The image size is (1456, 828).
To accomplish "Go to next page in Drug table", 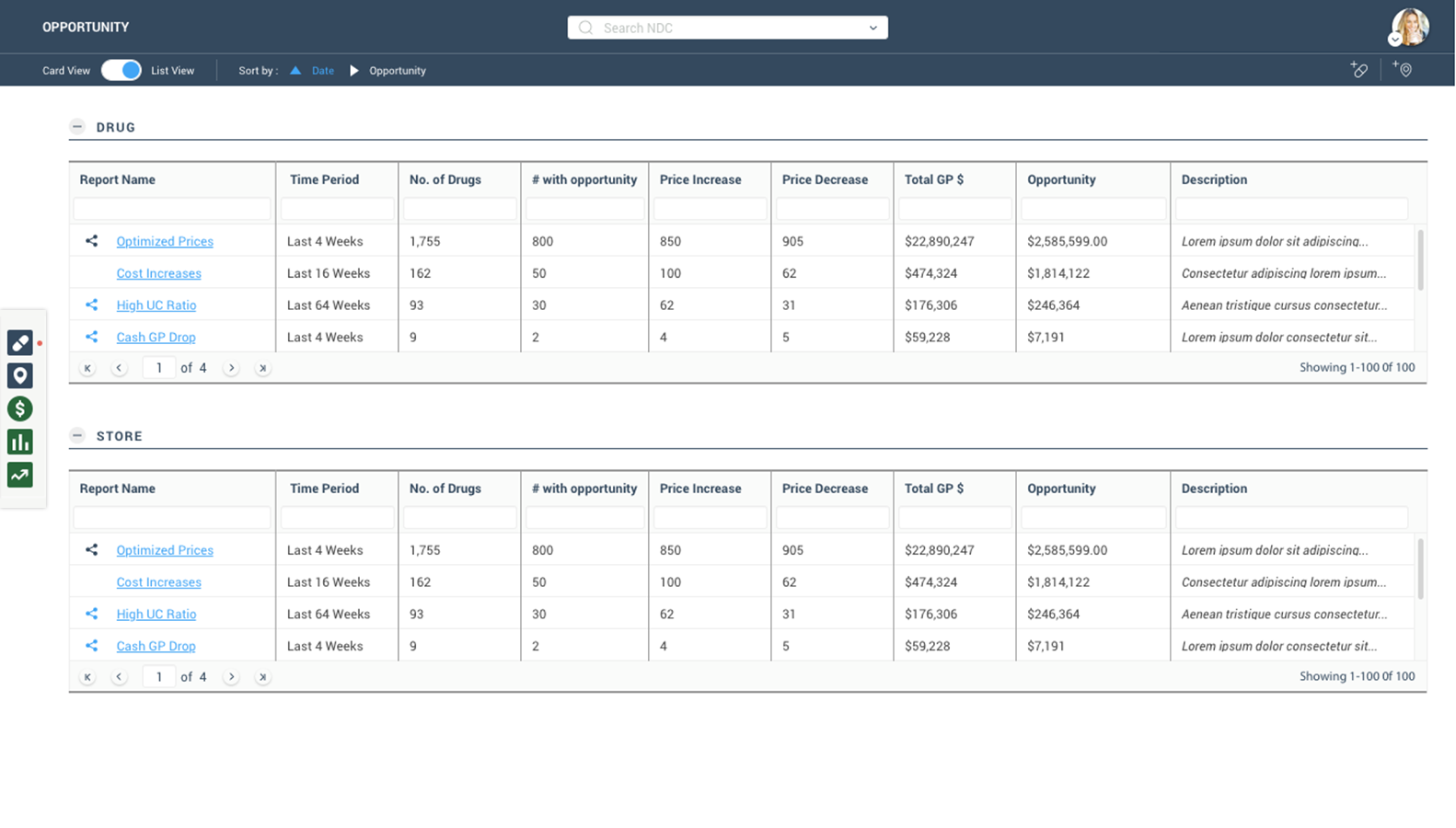I will coord(232,368).
